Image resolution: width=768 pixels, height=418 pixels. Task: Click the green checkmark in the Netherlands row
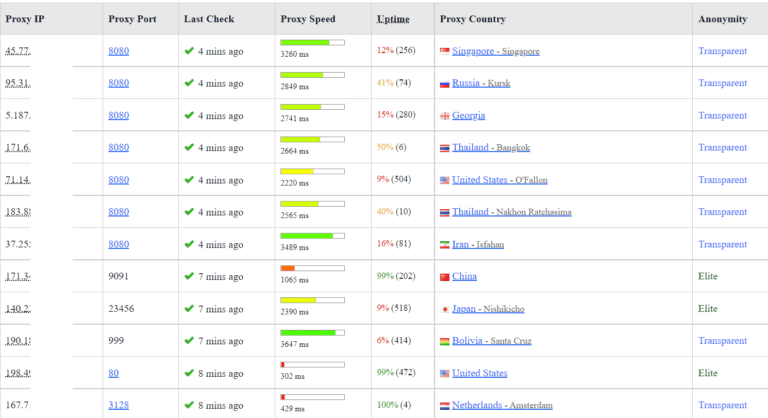coord(189,405)
